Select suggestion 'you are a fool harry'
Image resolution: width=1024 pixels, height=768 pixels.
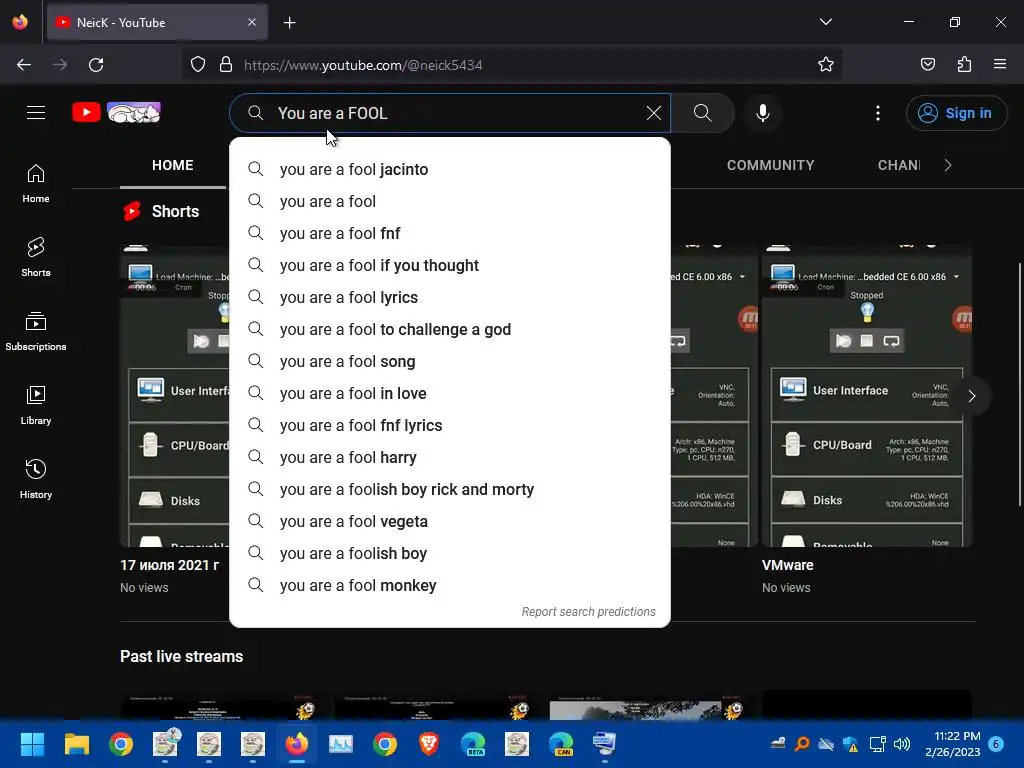click(x=450, y=457)
